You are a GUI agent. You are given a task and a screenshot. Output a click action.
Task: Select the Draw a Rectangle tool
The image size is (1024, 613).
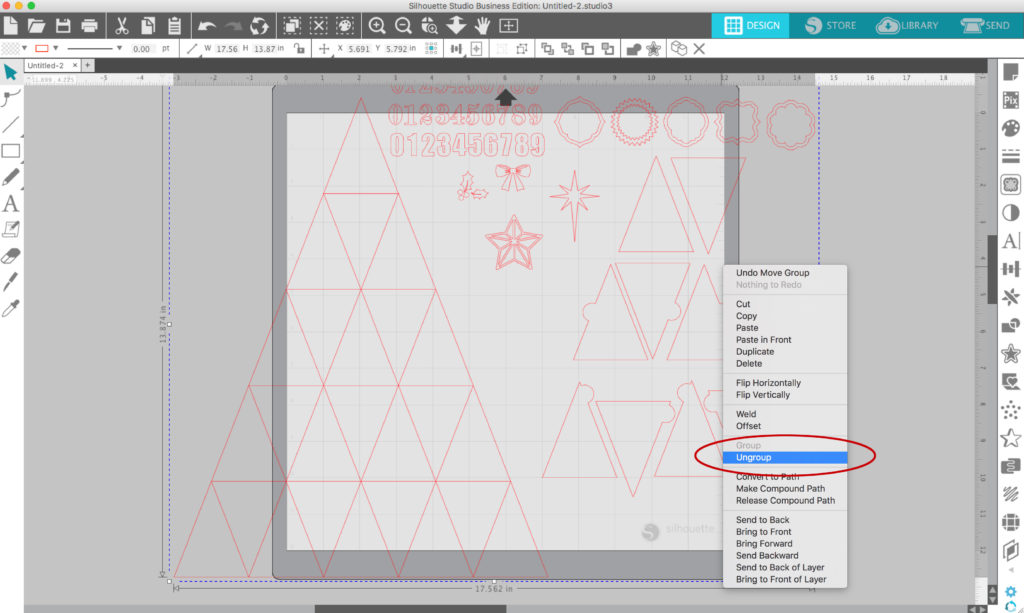[11, 151]
